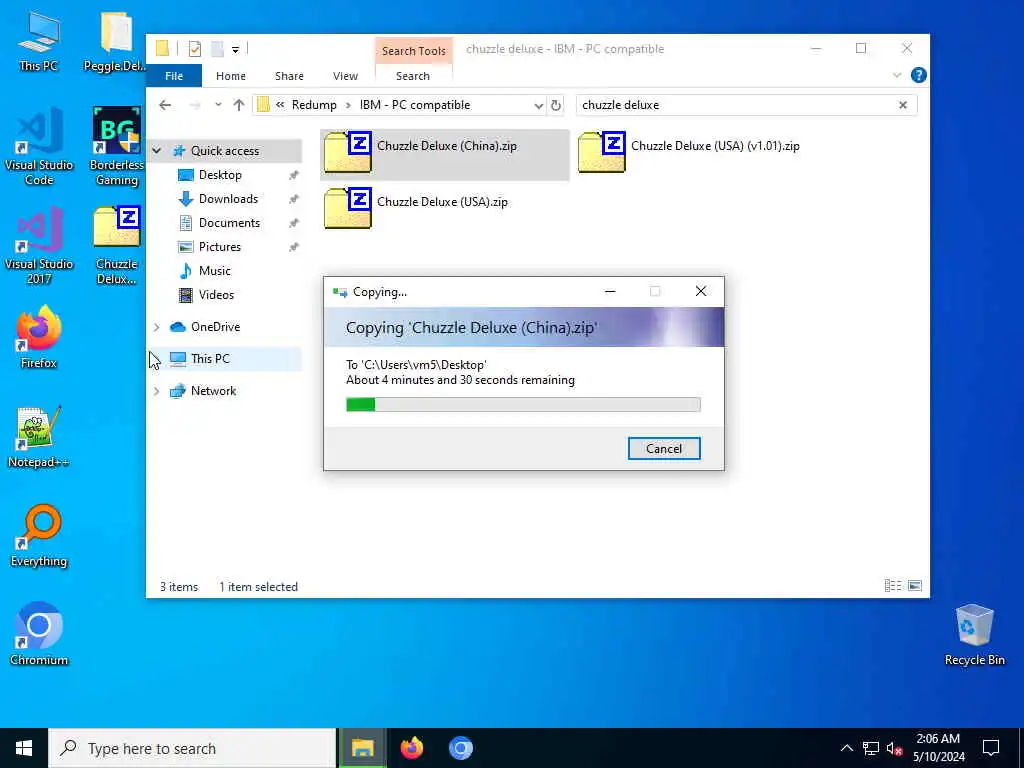Open the File menu tab
Viewport: 1024px width, 768px height.
tap(174, 76)
